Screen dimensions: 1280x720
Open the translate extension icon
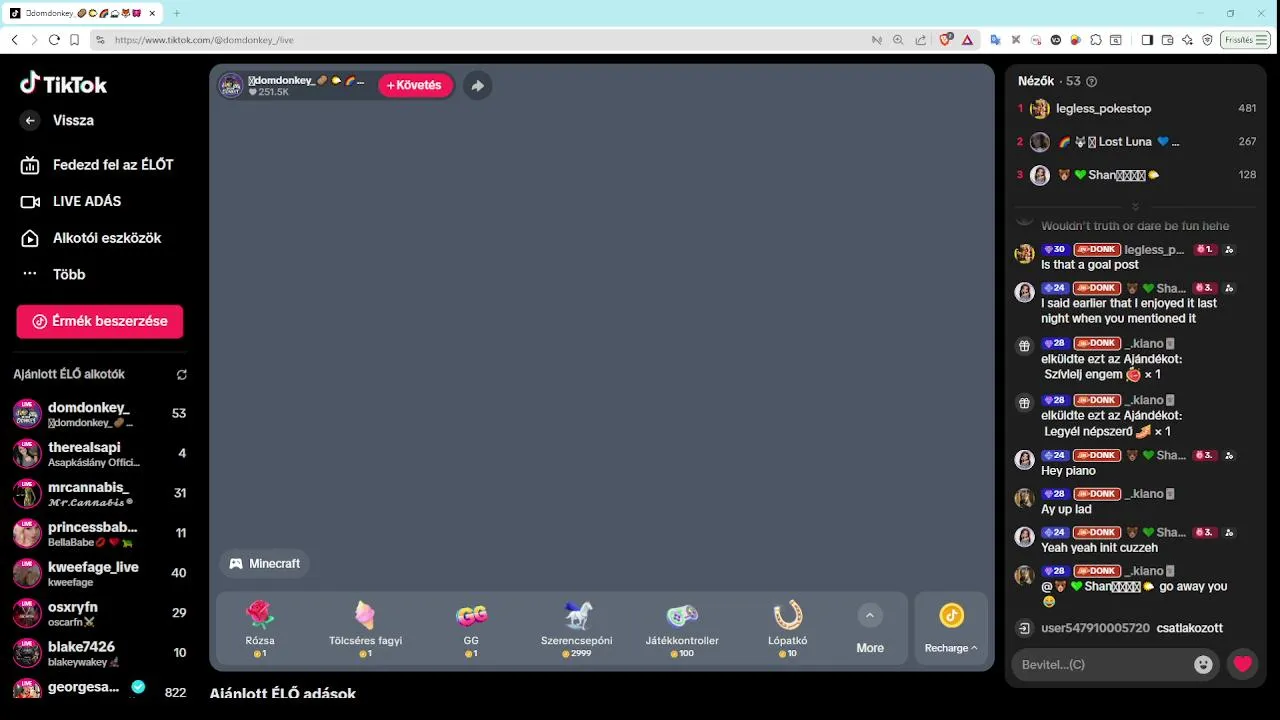coord(995,40)
